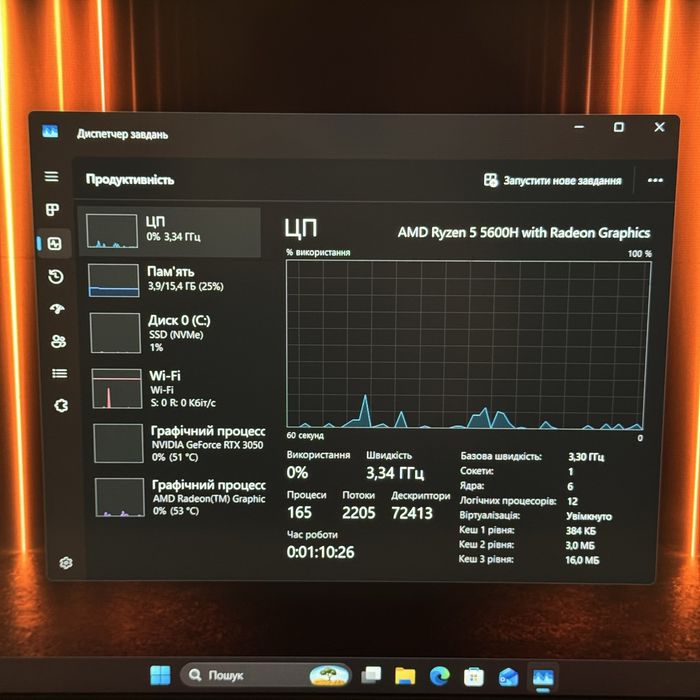Open the App history page icon
The image size is (700, 700).
[56, 276]
